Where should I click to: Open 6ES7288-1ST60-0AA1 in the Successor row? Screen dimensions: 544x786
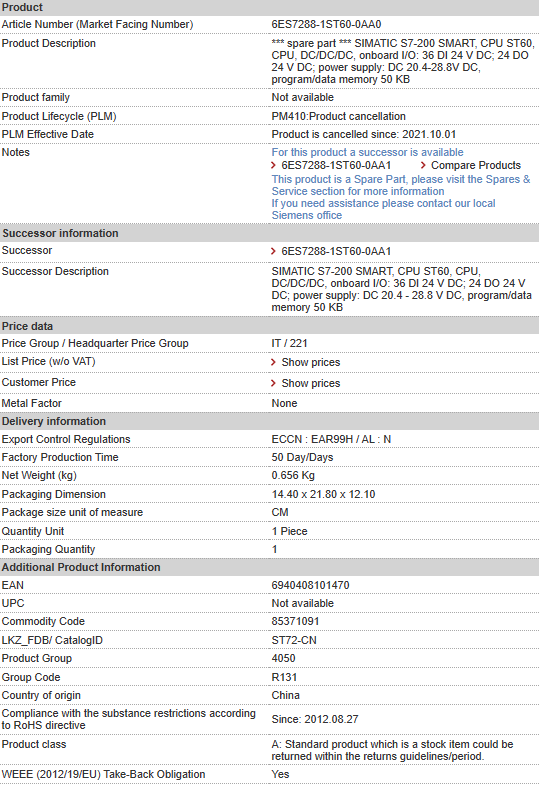(336, 251)
